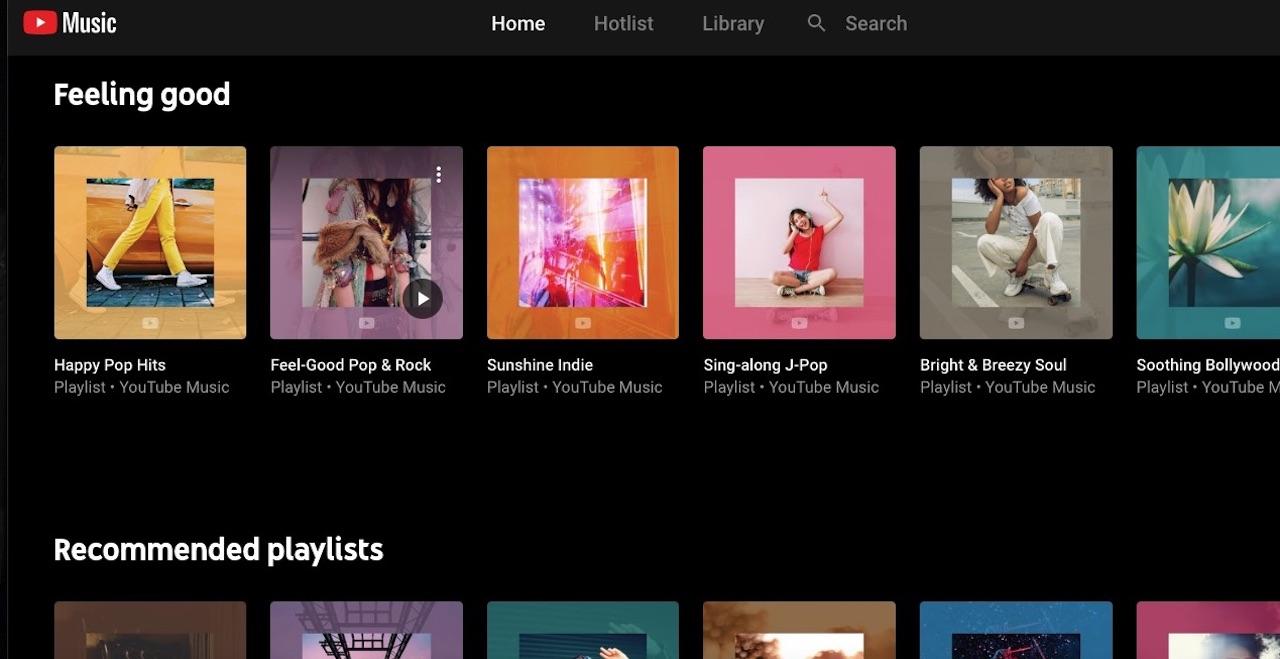Viewport: 1280px width, 659px height.
Task: Click the Search field text
Action: [x=876, y=23]
